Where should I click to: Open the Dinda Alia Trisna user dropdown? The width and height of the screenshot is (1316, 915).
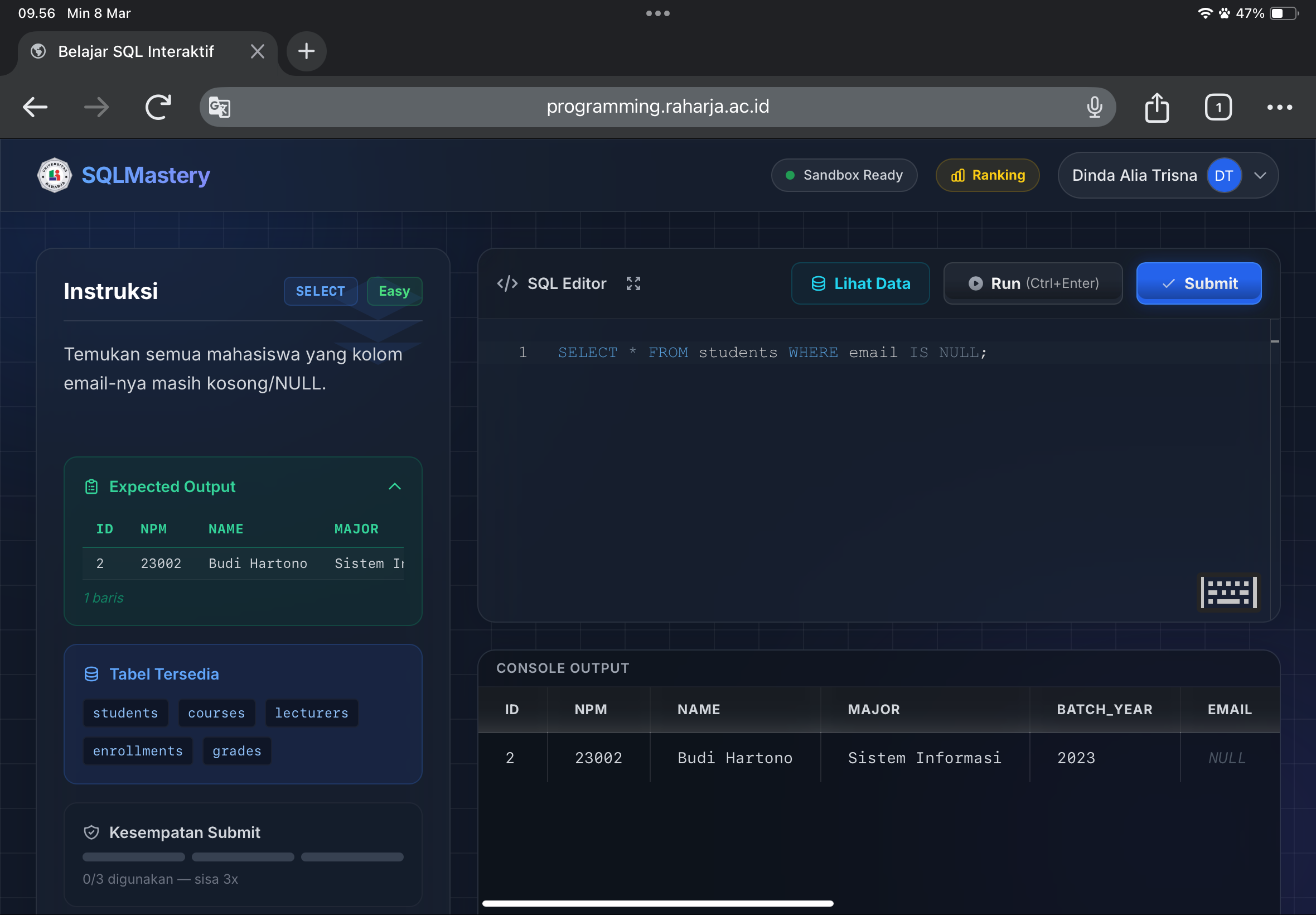point(1260,175)
